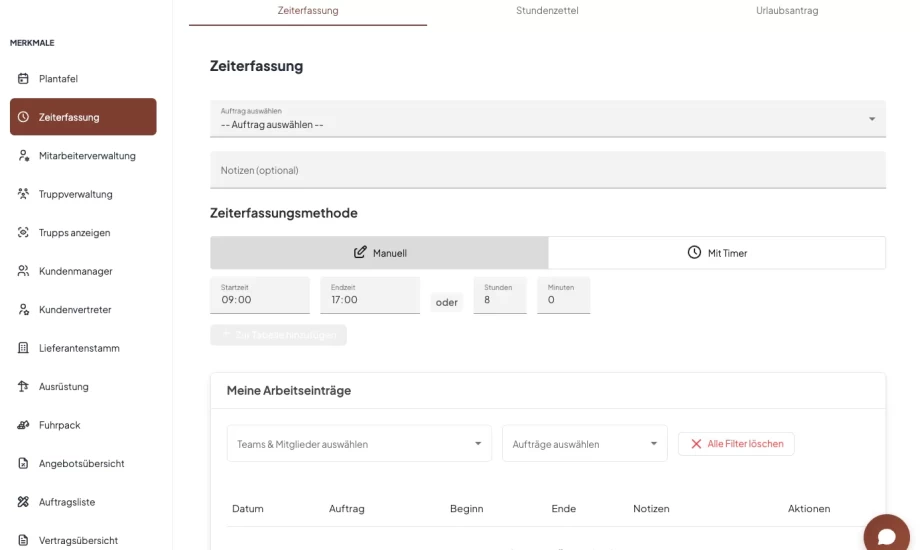Click the Trupps anzeigen scan icon
The image size is (920, 550).
(23, 232)
